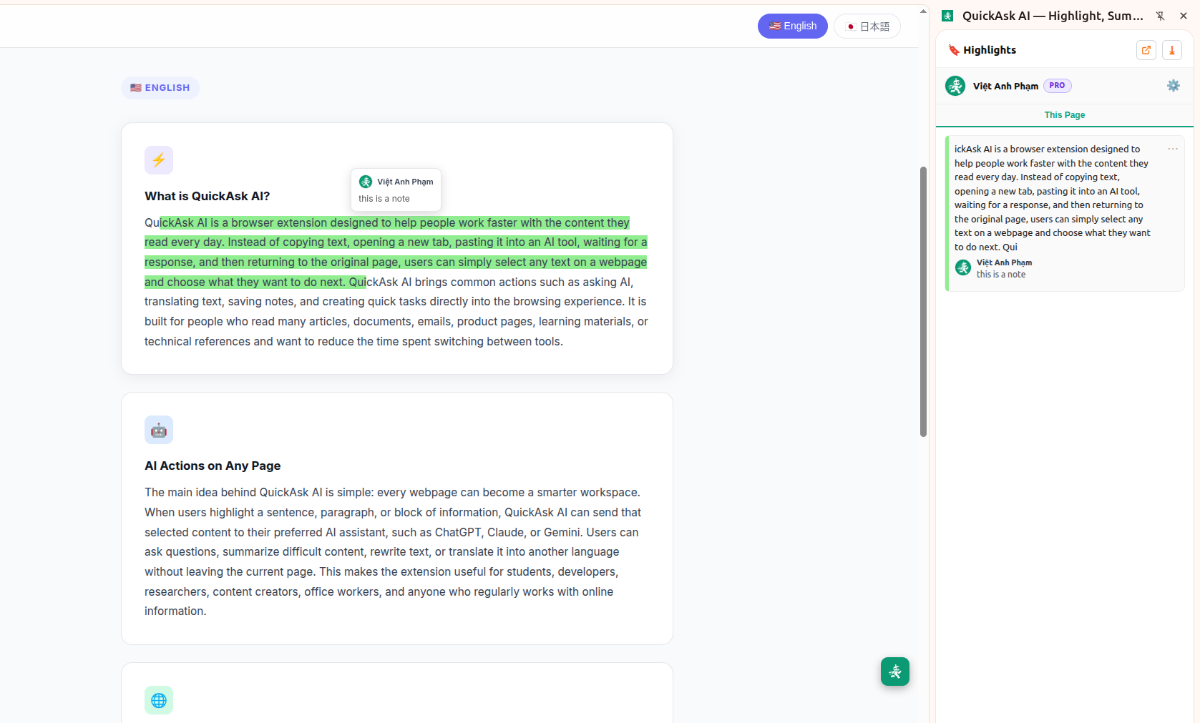Click the globe icon on bottom card
Viewport: 1200px width, 723px height.
pos(158,700)
